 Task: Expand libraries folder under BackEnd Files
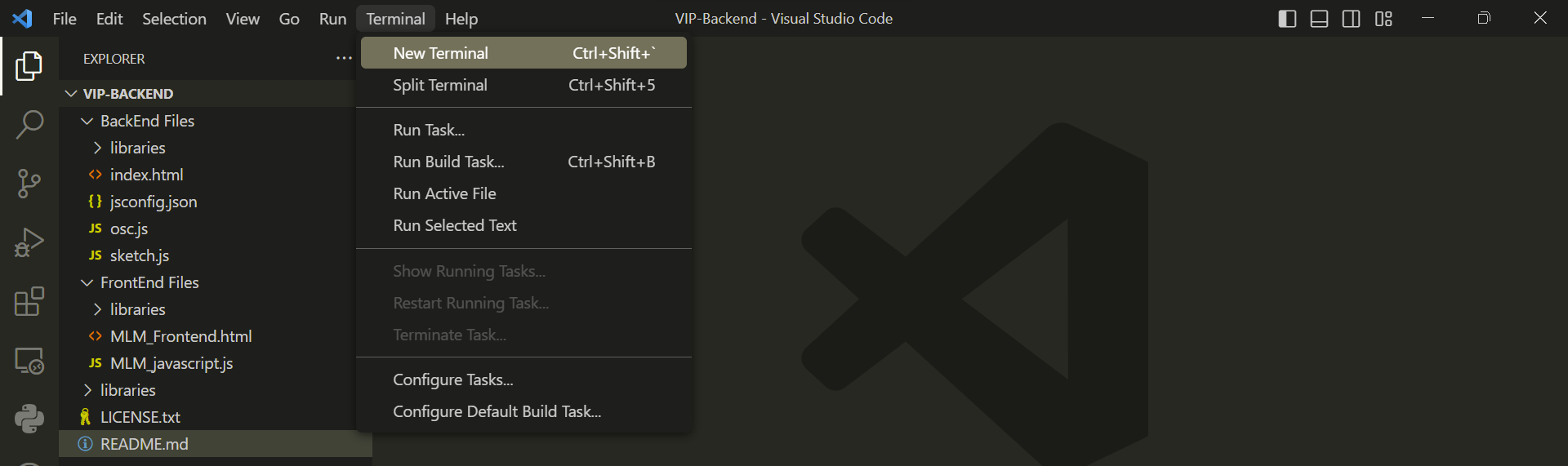97,148
